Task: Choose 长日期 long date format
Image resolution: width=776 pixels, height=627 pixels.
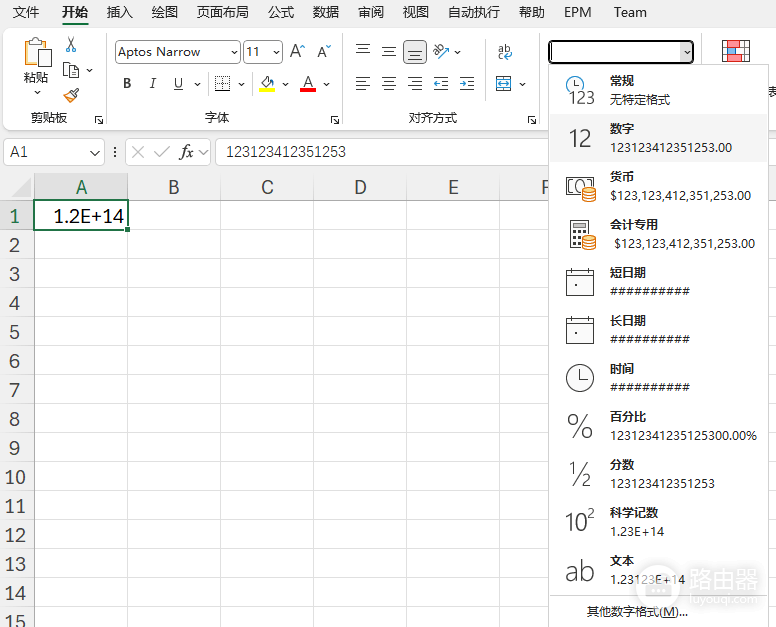Action: [x=658, y=330]
